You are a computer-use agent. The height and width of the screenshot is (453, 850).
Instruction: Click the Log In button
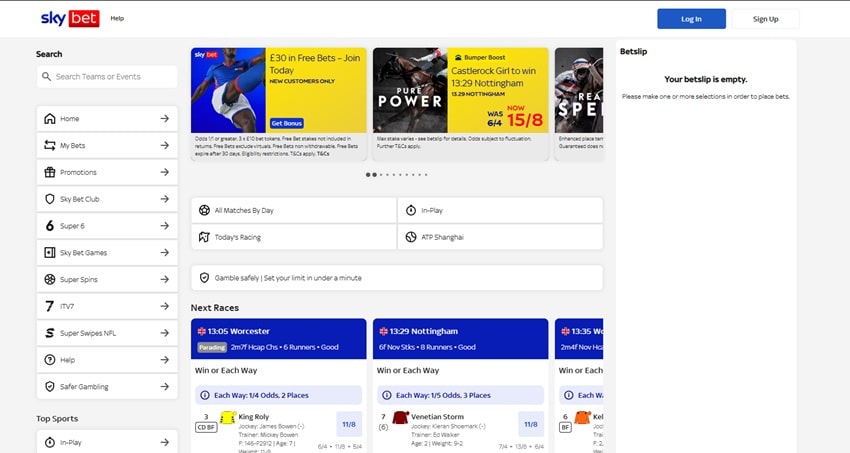[x=691, y=19]
